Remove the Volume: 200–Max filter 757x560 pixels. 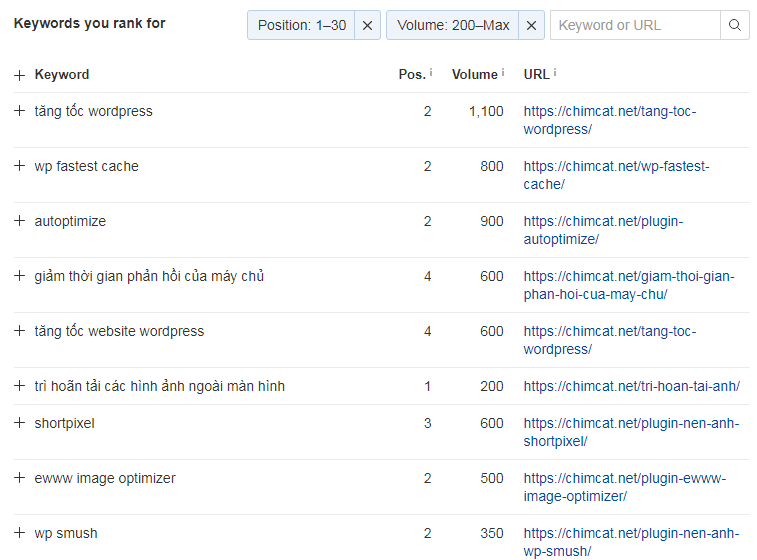tap(531, 25)
